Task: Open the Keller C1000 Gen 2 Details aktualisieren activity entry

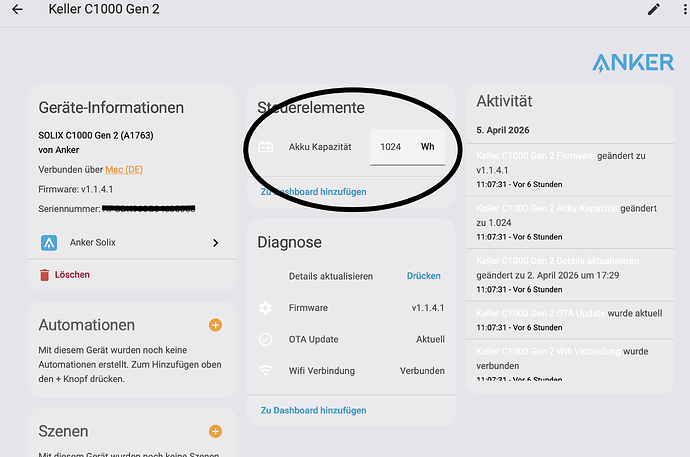Action: pos(558,261)
